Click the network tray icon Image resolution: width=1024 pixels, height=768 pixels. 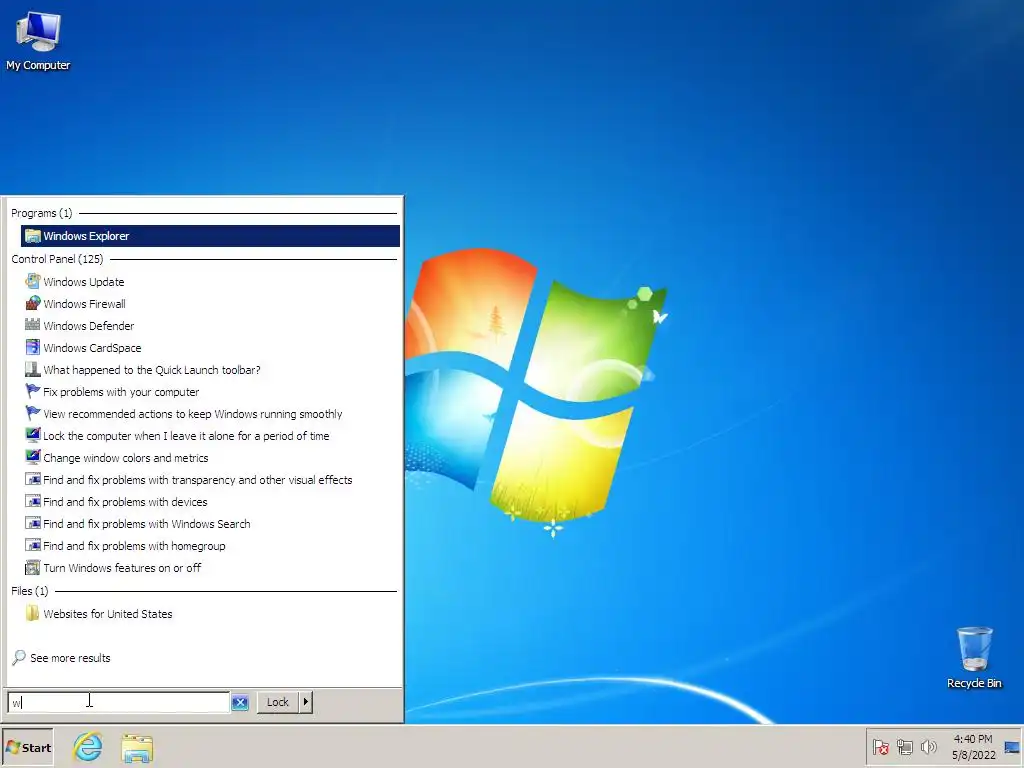tap(904, 747)
